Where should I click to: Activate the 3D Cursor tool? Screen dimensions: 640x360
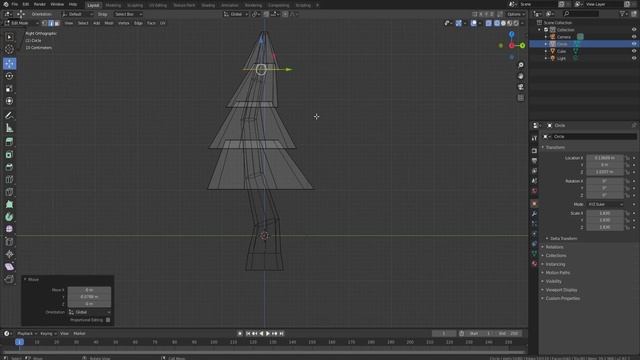click(9, 49)
